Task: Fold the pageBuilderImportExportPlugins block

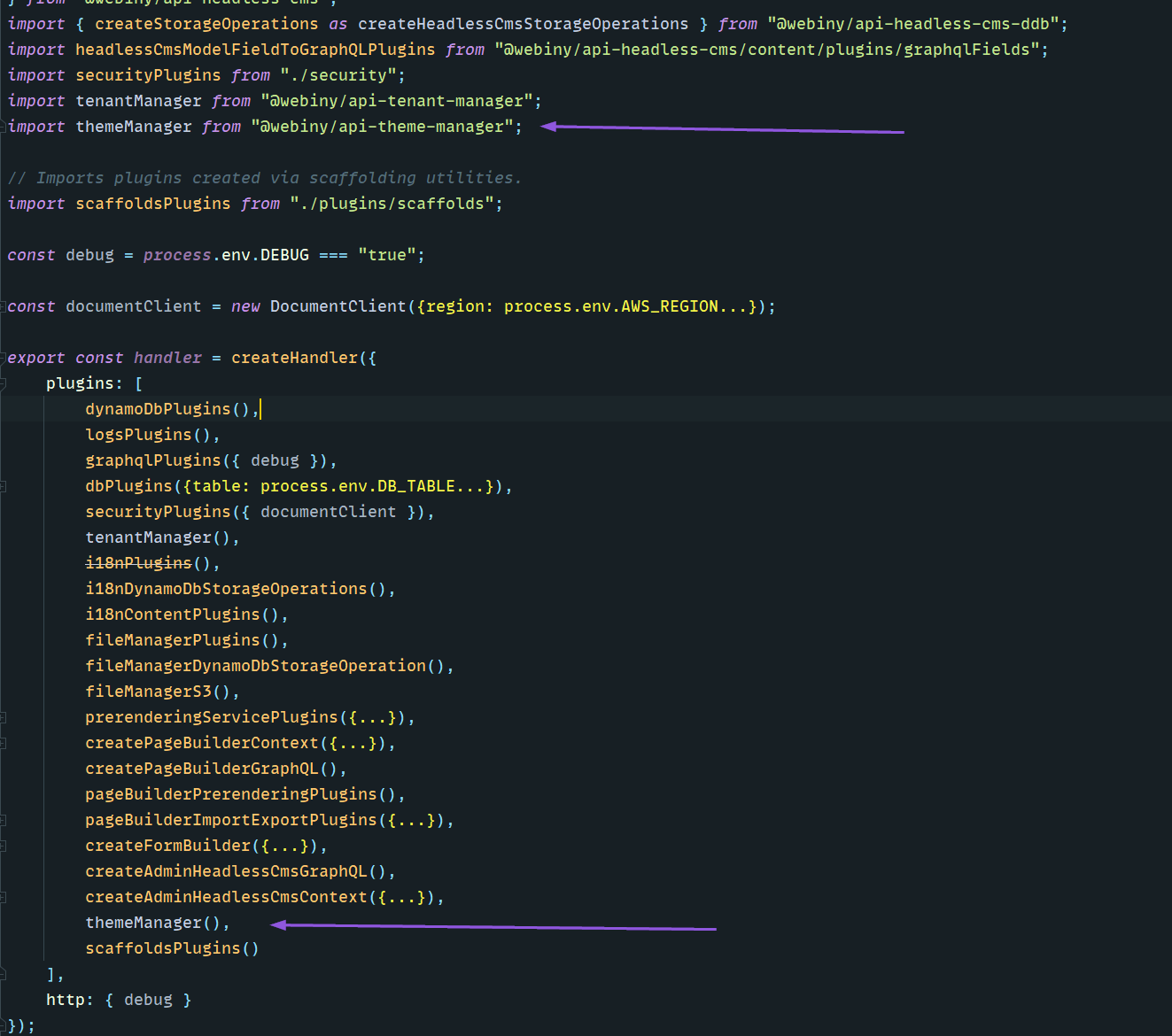Action: pos(4,819)
